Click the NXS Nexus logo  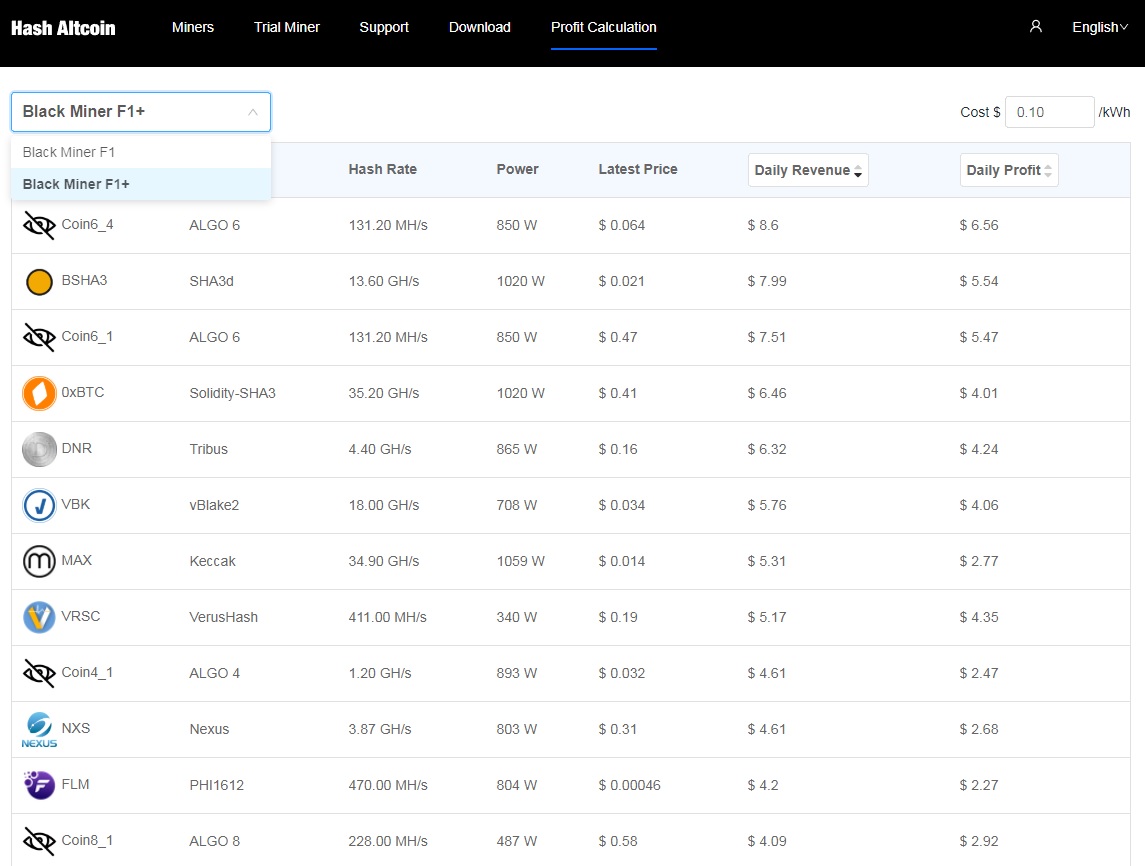pyautogui.click(x=39, y=730)
